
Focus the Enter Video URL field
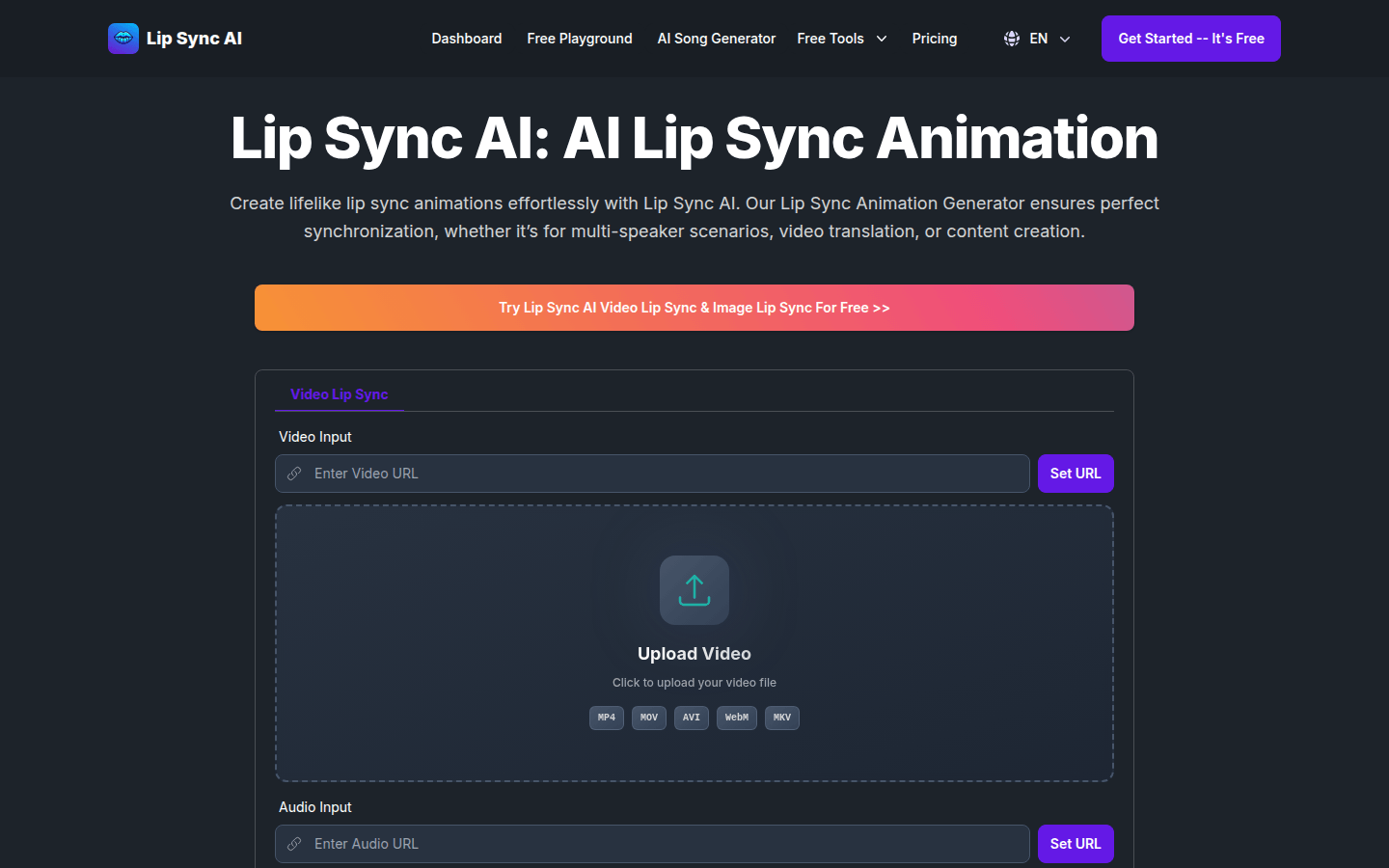(x=652, y=474)
